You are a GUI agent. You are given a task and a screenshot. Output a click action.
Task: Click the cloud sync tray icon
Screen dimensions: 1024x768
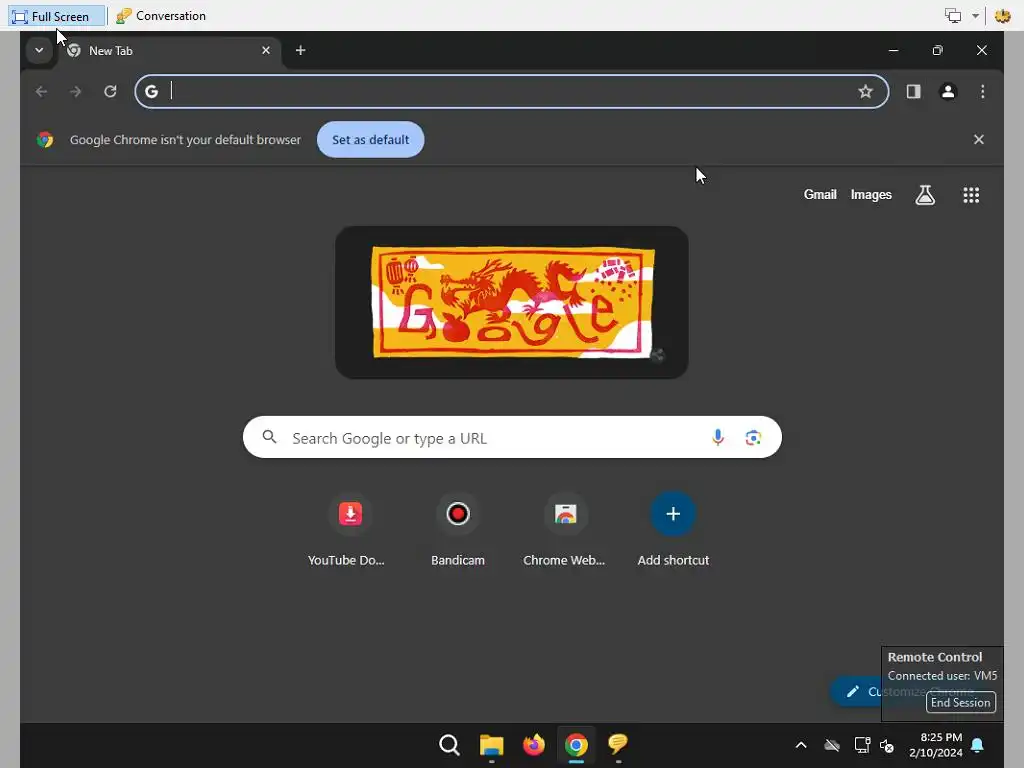831,744
